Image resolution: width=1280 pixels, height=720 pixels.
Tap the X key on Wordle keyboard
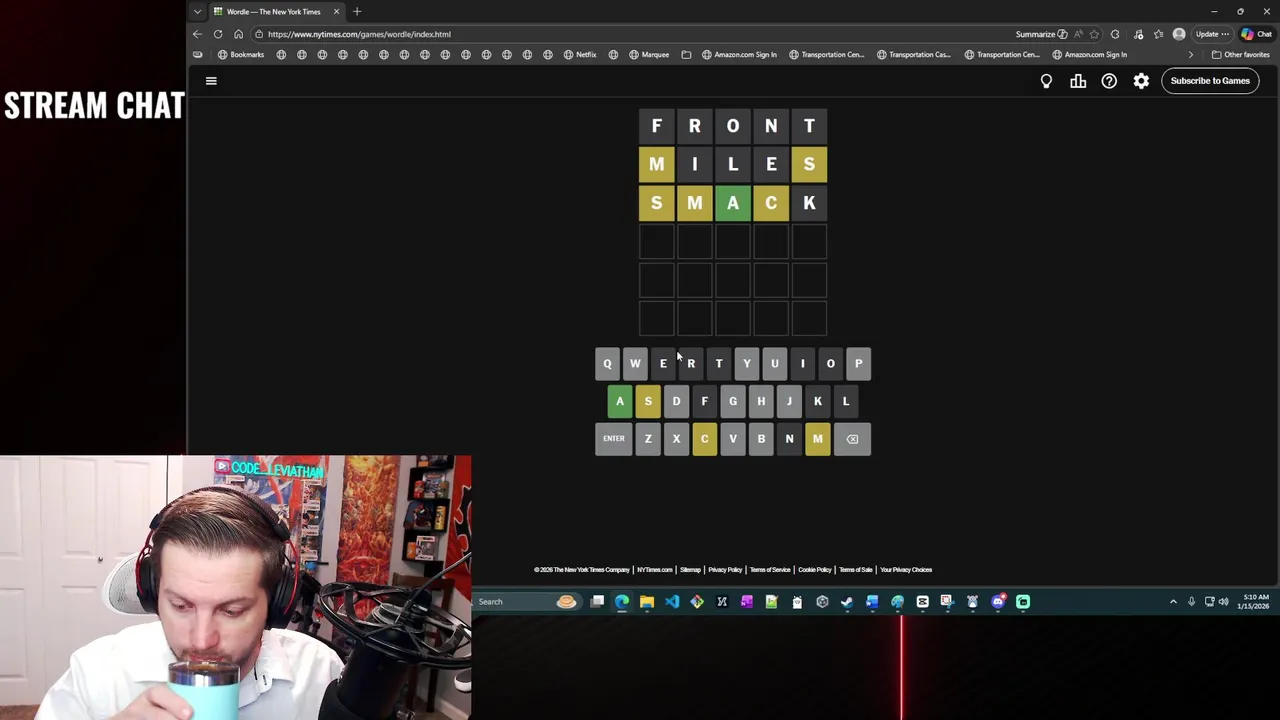676,439
